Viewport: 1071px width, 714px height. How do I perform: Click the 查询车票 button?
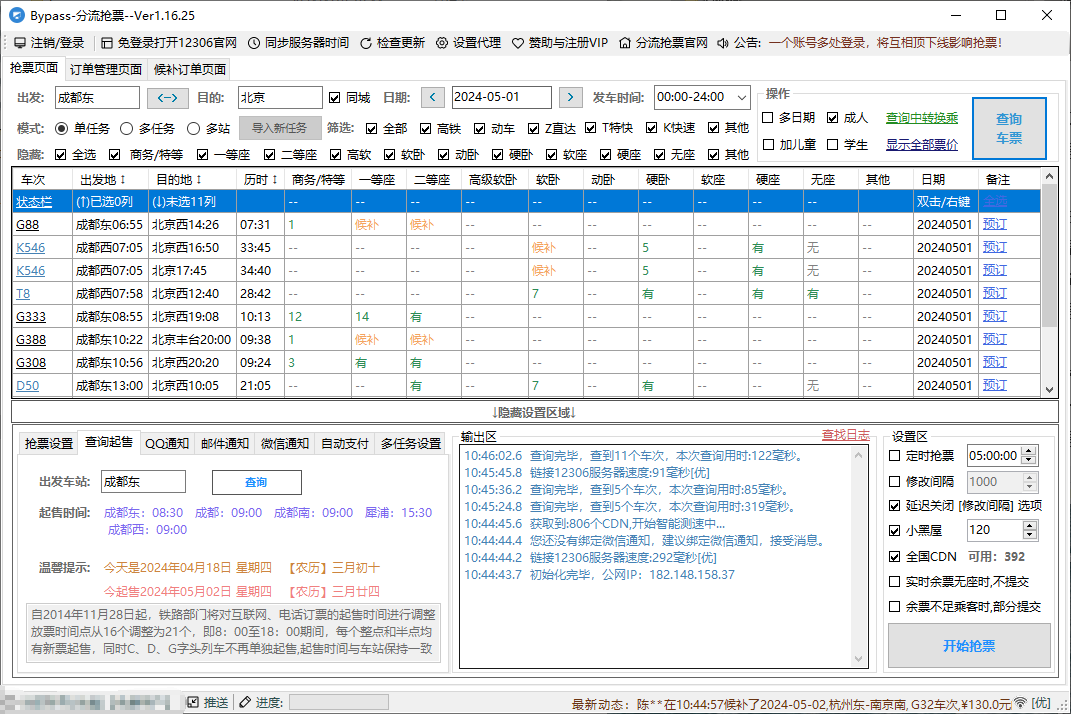click(1008, 128)
